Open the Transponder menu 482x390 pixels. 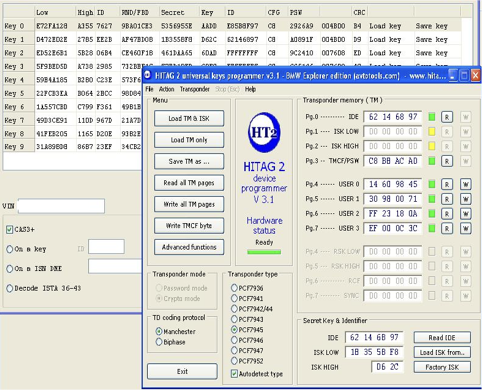click(195, 89)
